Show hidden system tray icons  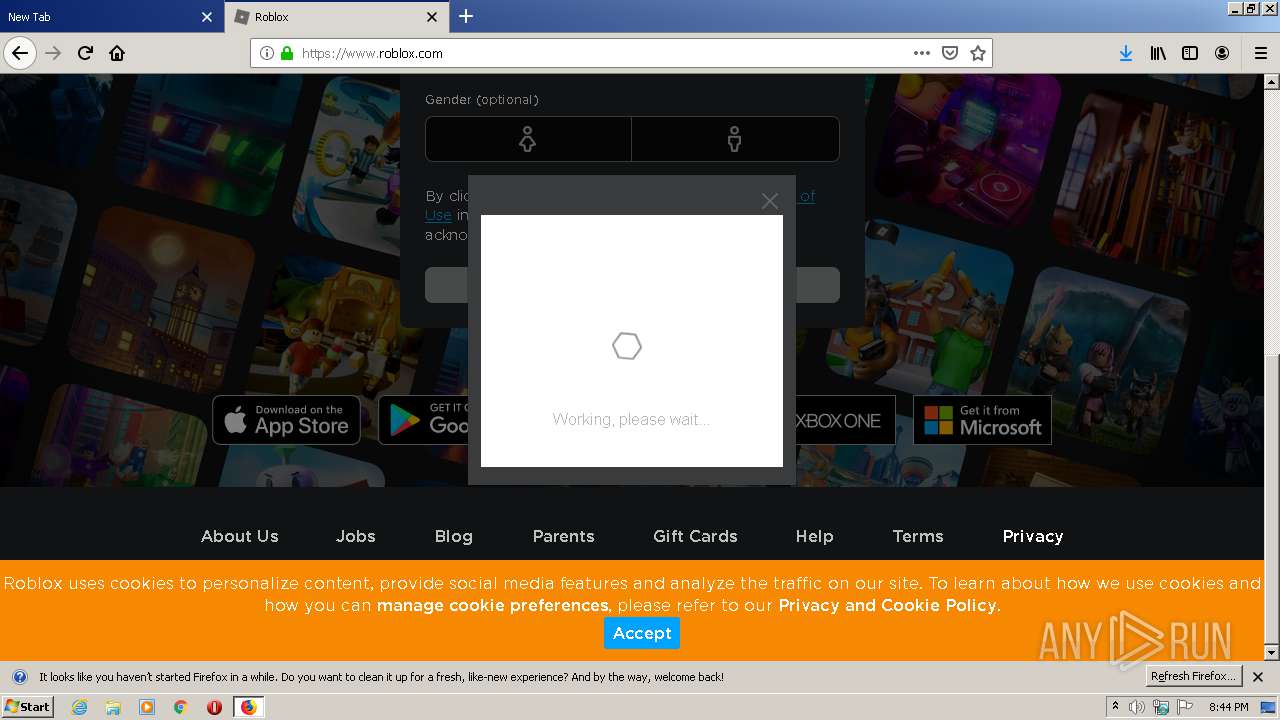pos(1116,706)
